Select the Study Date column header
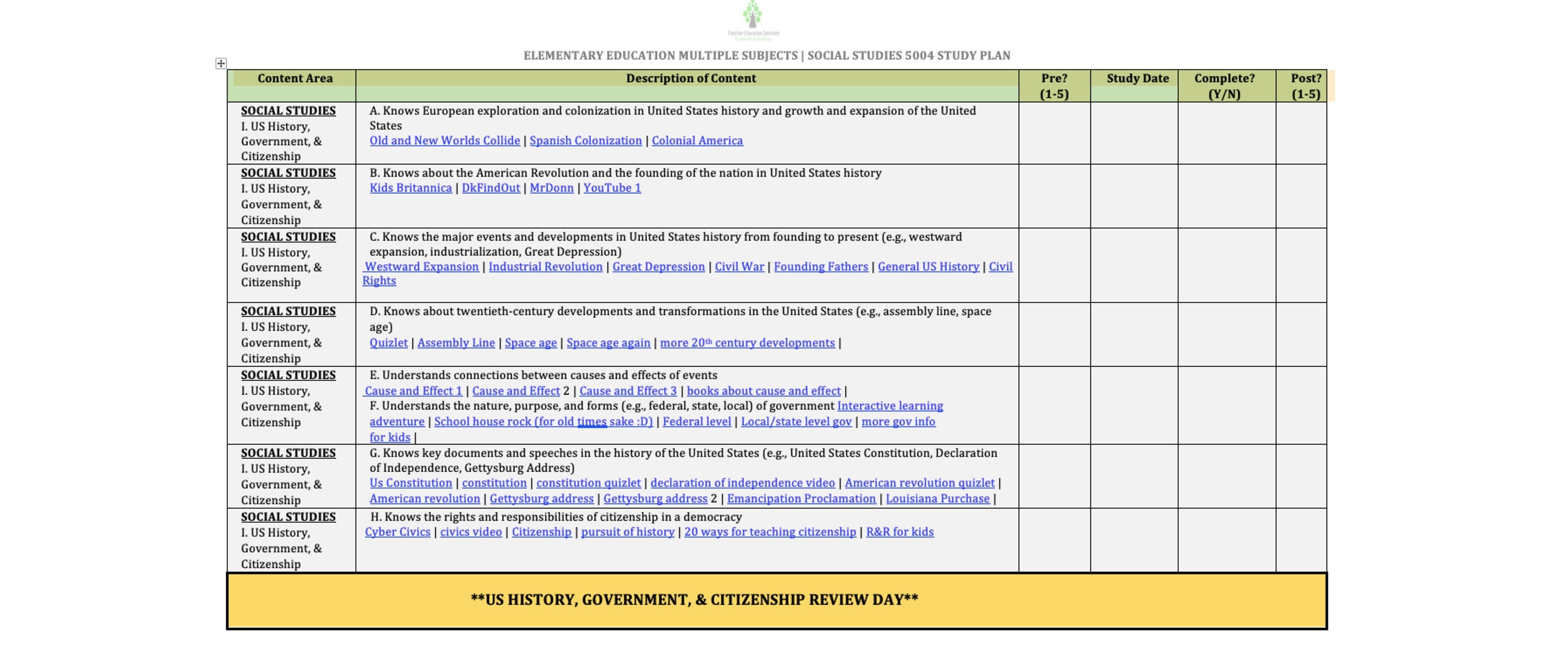This screenshot has width=1568, height=653. [1137, 78]
